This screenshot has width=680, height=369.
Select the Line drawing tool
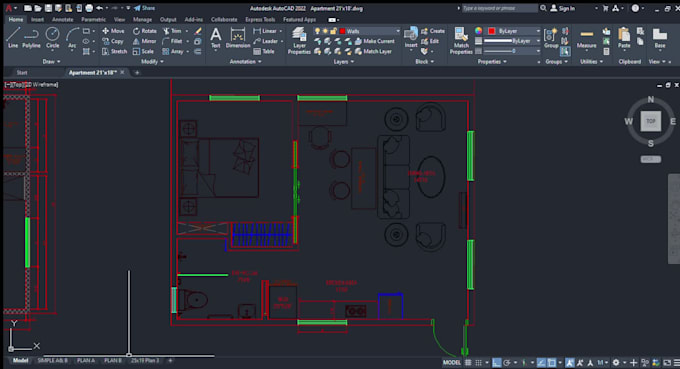pos(13,38)
